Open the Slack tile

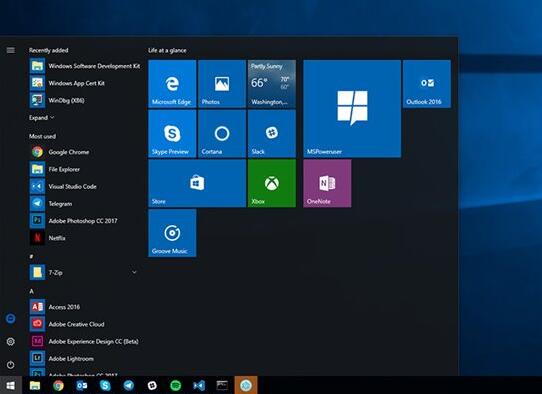[x=272, y=133]
